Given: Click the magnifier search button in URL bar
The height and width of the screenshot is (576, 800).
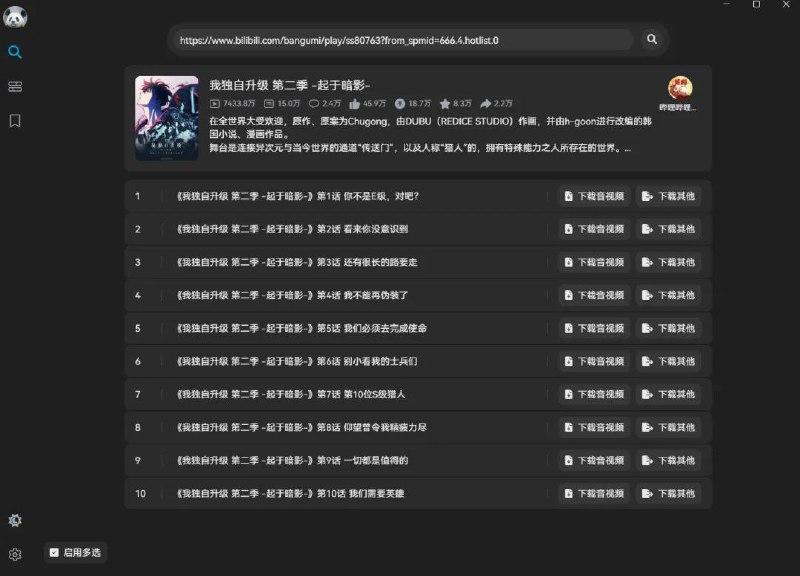Looking at the screenshot, I should (x=652, y=39).
